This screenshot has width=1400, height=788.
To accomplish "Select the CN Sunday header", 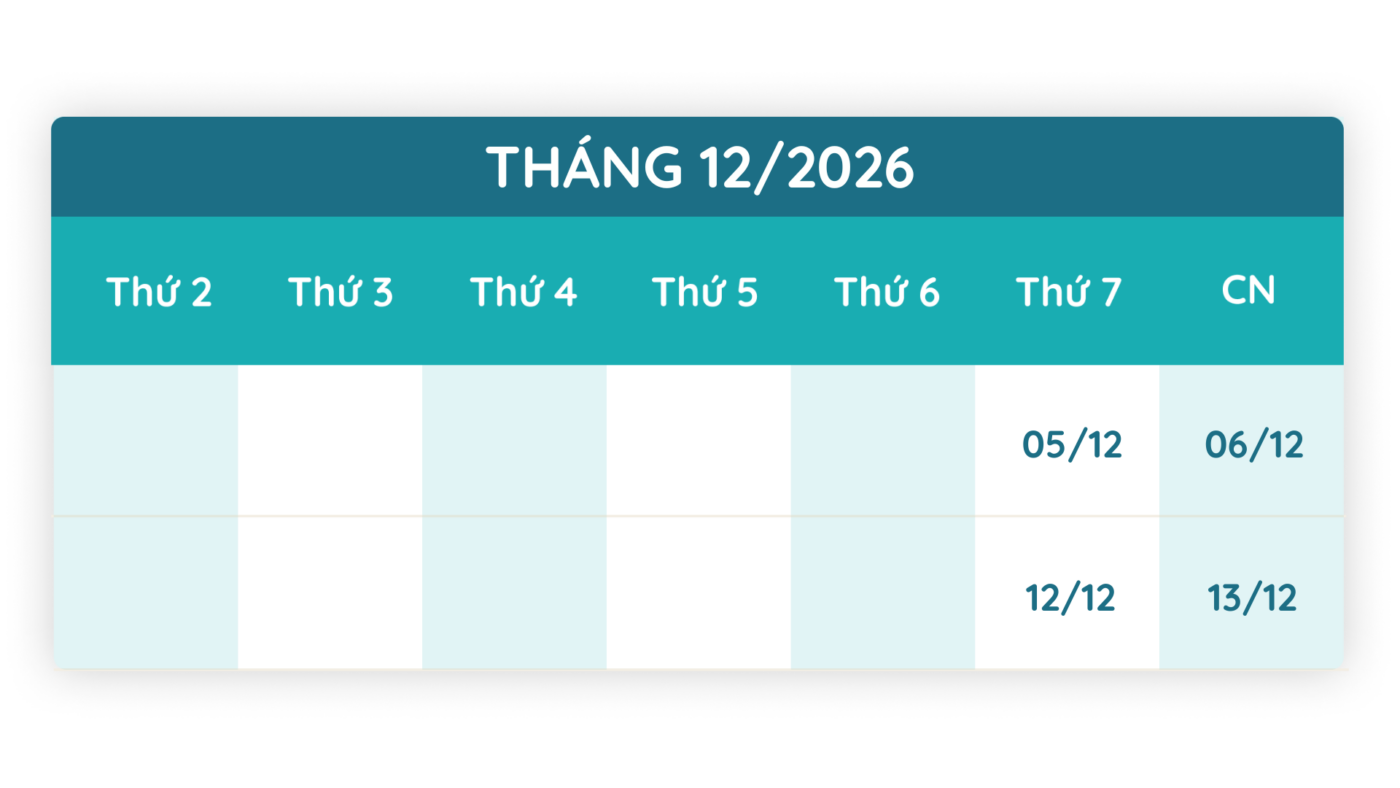I will coord(1249,291).
